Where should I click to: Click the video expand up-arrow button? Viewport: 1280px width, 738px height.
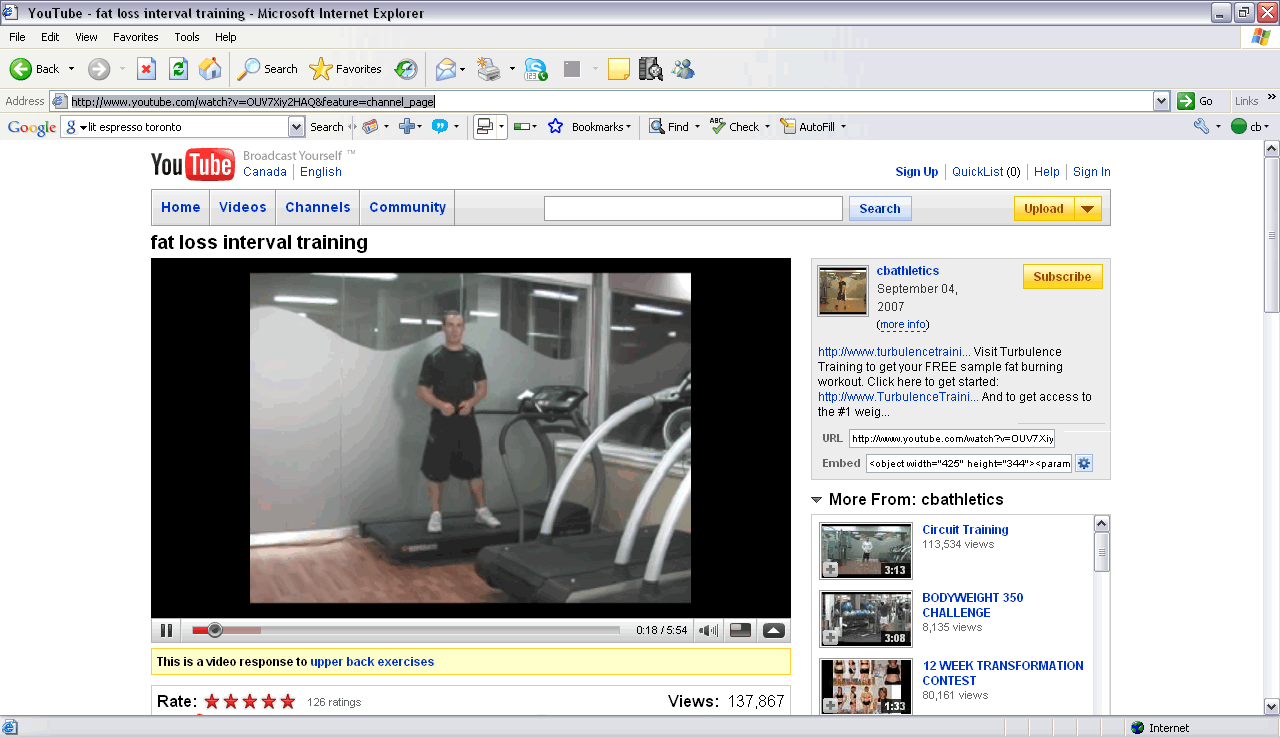[774, 630]
